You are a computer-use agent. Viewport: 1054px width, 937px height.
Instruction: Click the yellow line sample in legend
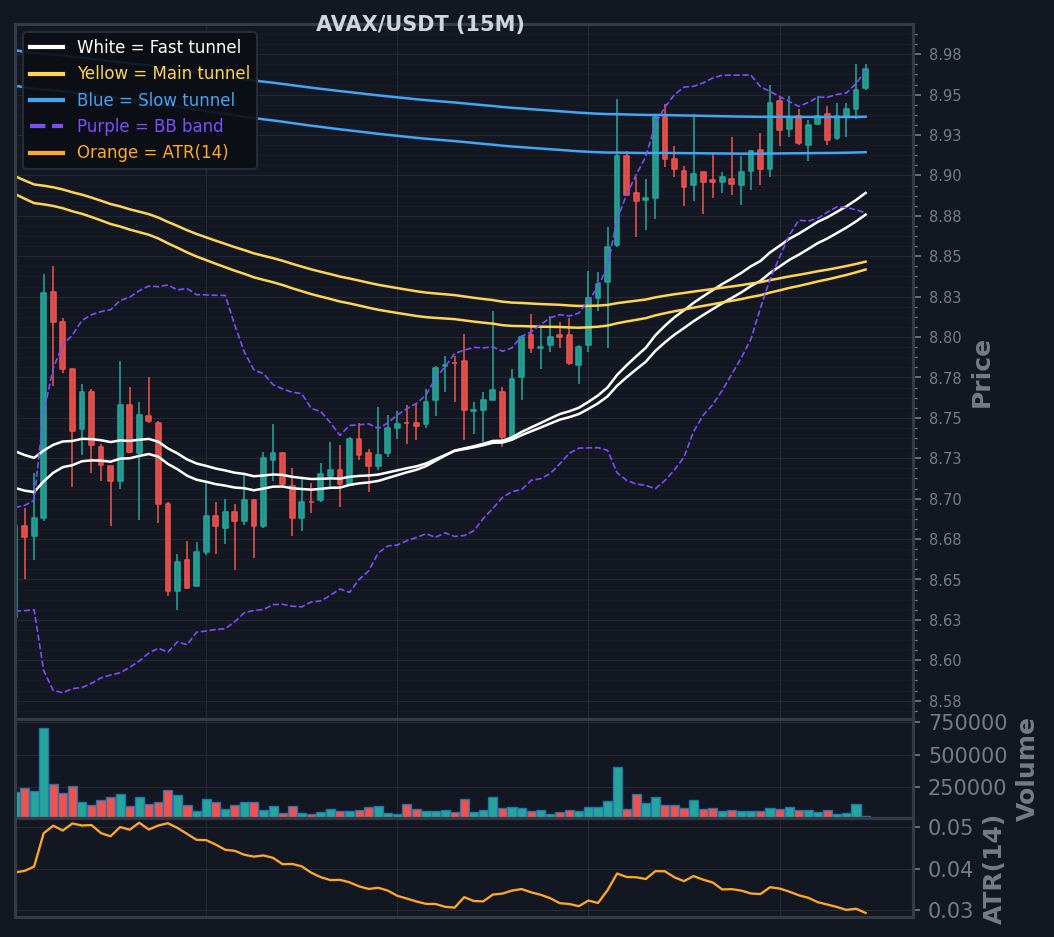pos(46,73)
